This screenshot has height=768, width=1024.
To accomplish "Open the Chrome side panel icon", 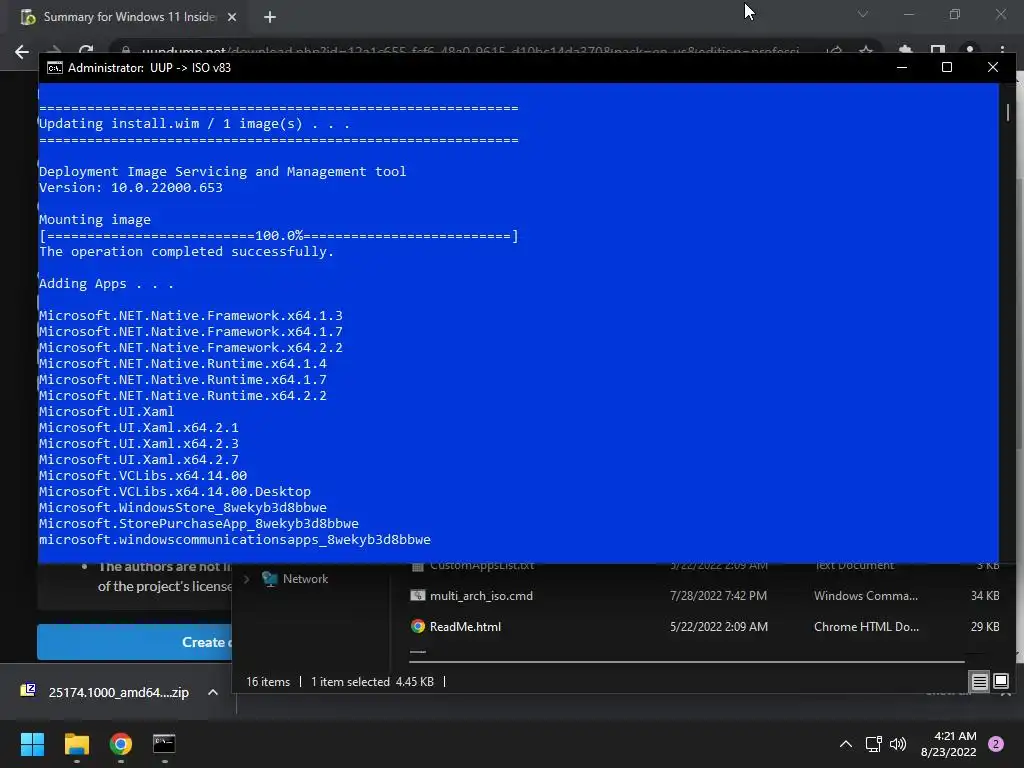I will point(938,50).
